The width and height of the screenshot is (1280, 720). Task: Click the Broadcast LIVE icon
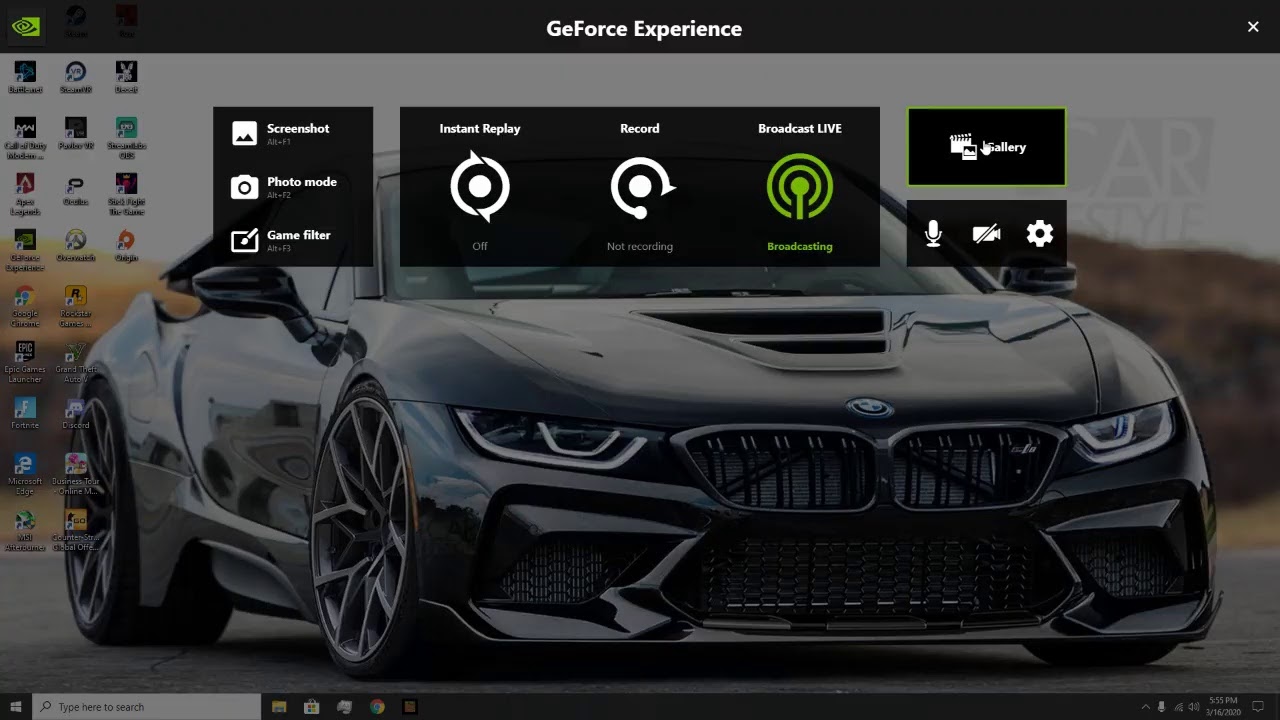799,186
